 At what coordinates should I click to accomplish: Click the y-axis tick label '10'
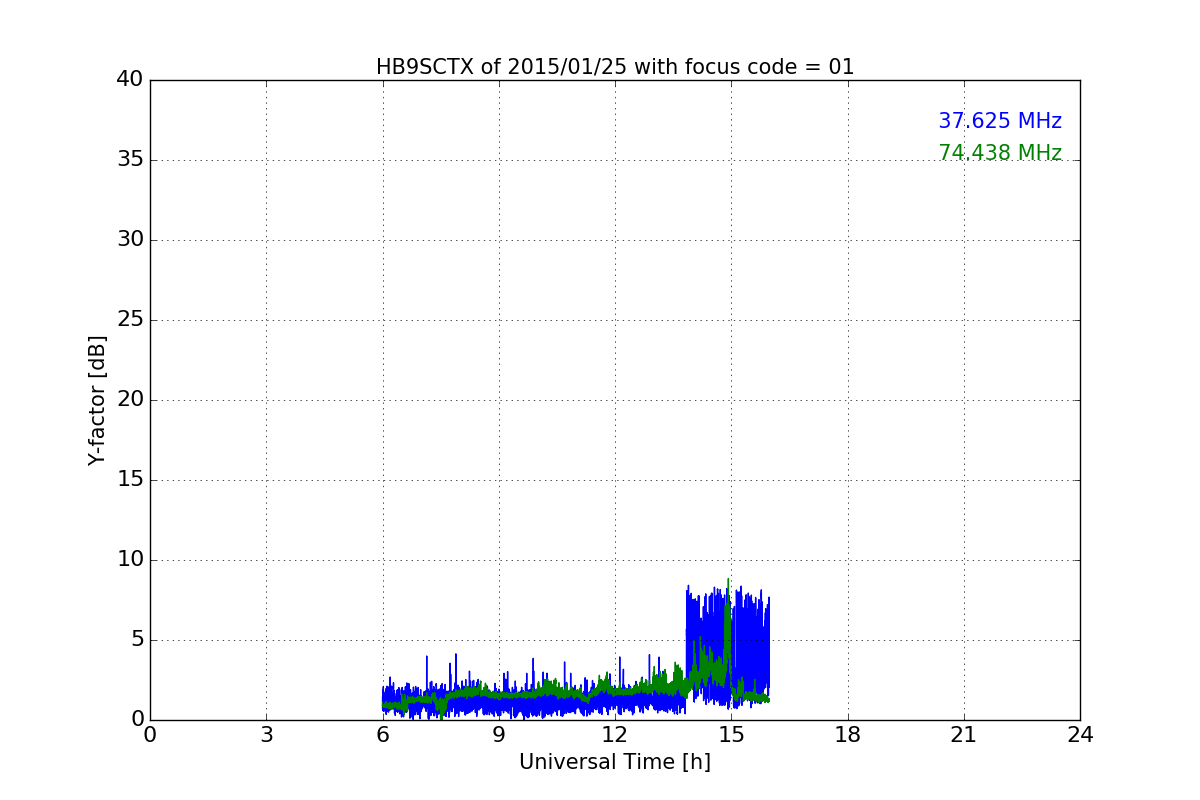click(130, 560)
